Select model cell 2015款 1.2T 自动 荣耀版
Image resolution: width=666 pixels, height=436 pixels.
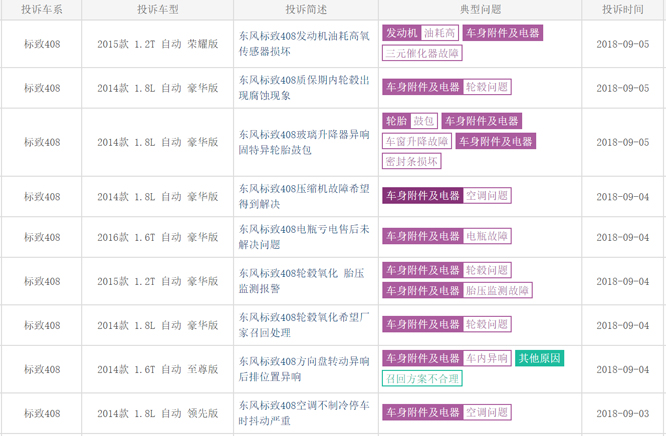tap(158, 44)
